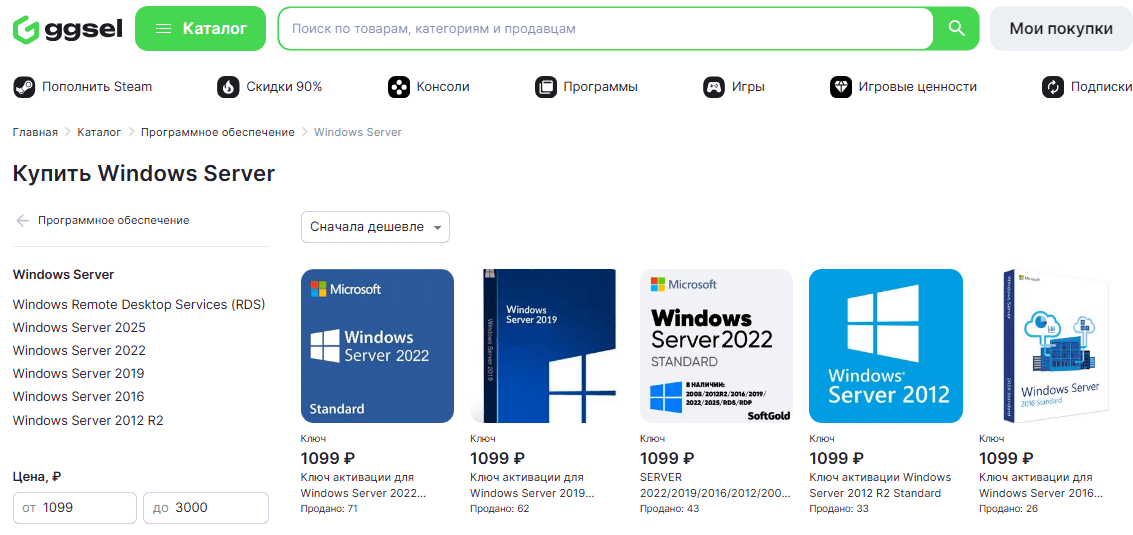This screenshot has width=1133, height=535.
Task: Open Консоли category
Action: [443, 87]
